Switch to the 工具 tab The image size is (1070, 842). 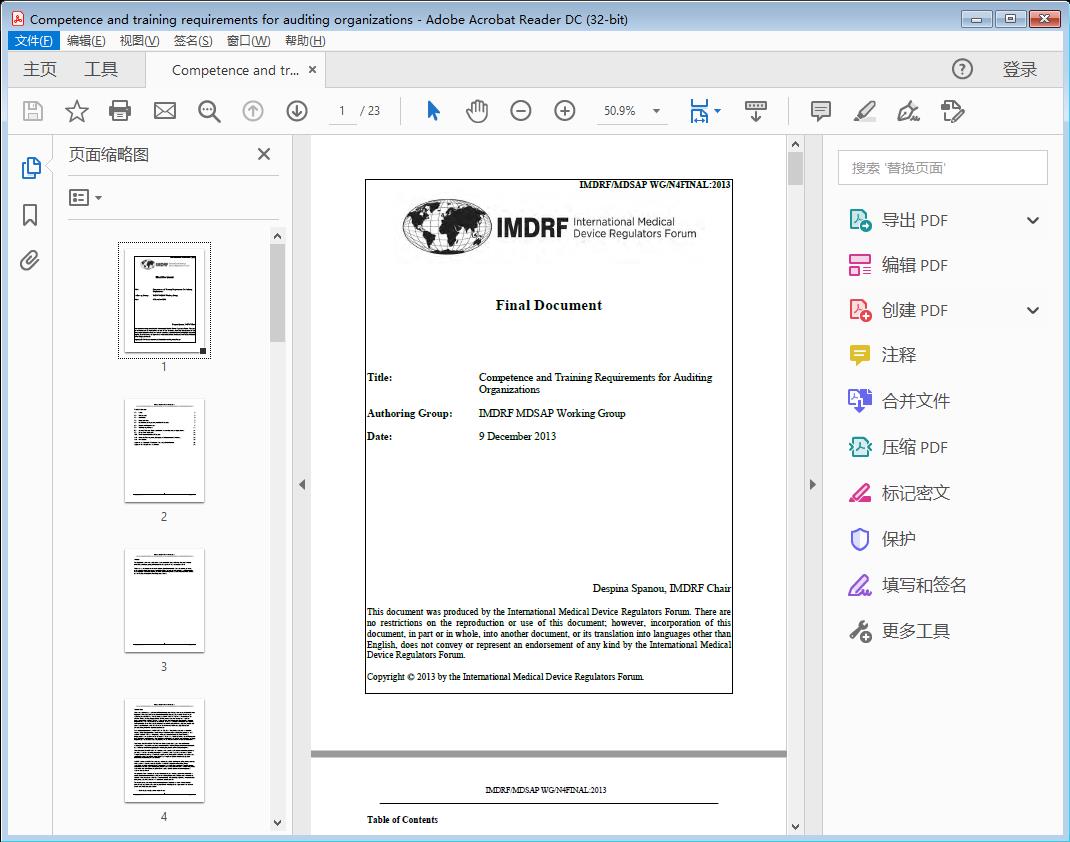click(x=101, y=70)
